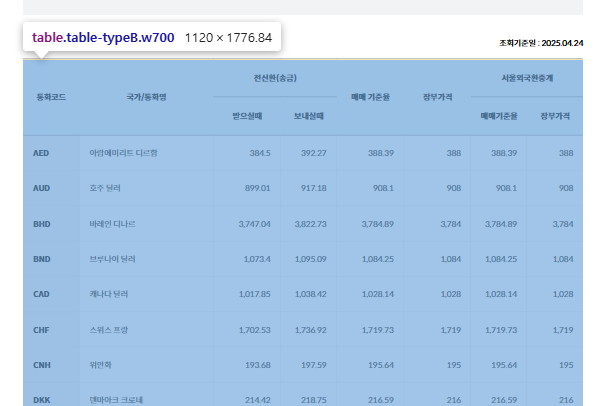Pick the 3,822.73 value in BHD row
This screenshot has height=406, width=614.
click(311, 224)
